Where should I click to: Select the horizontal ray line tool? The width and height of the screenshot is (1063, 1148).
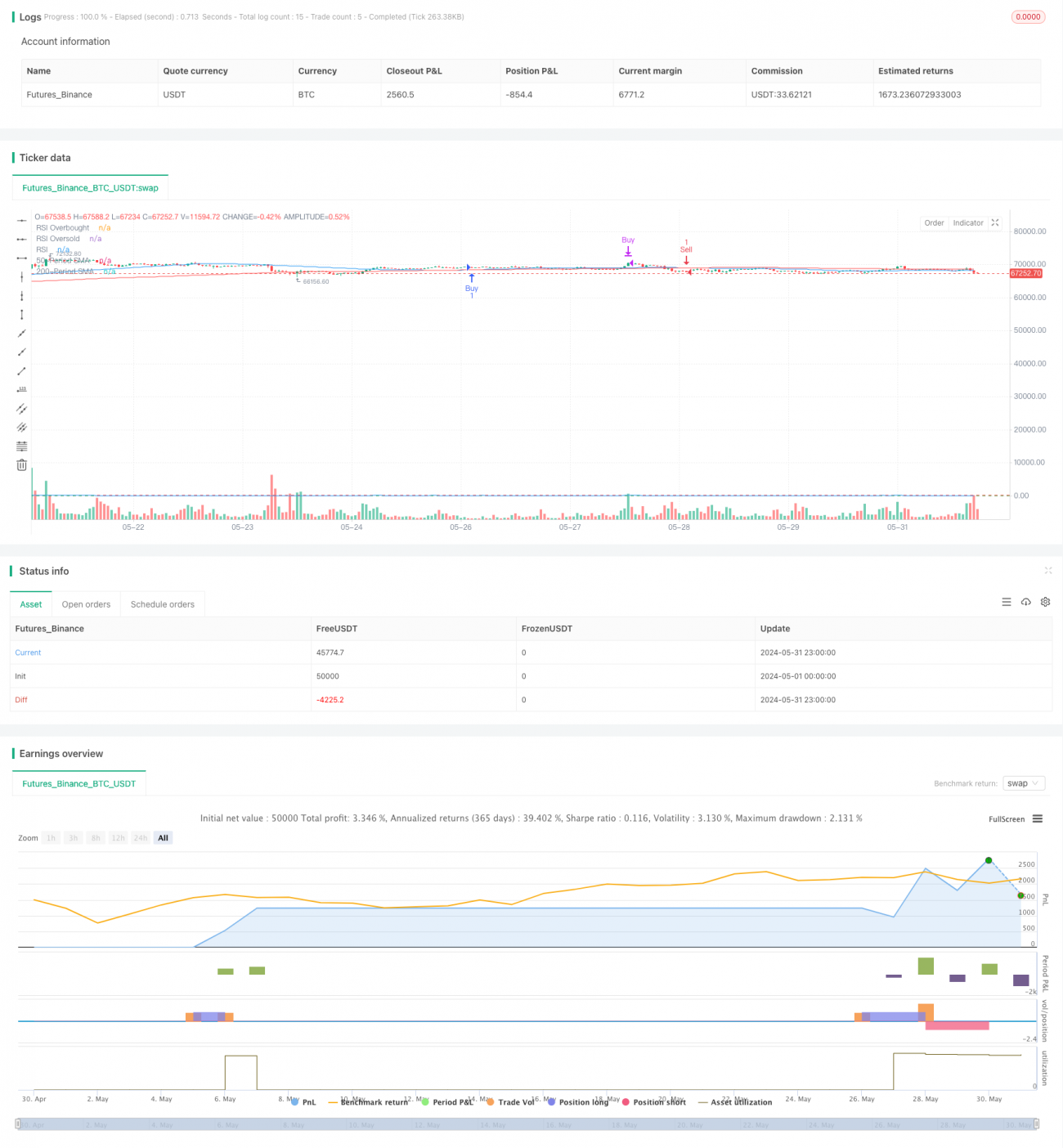(x=22, y=240)
